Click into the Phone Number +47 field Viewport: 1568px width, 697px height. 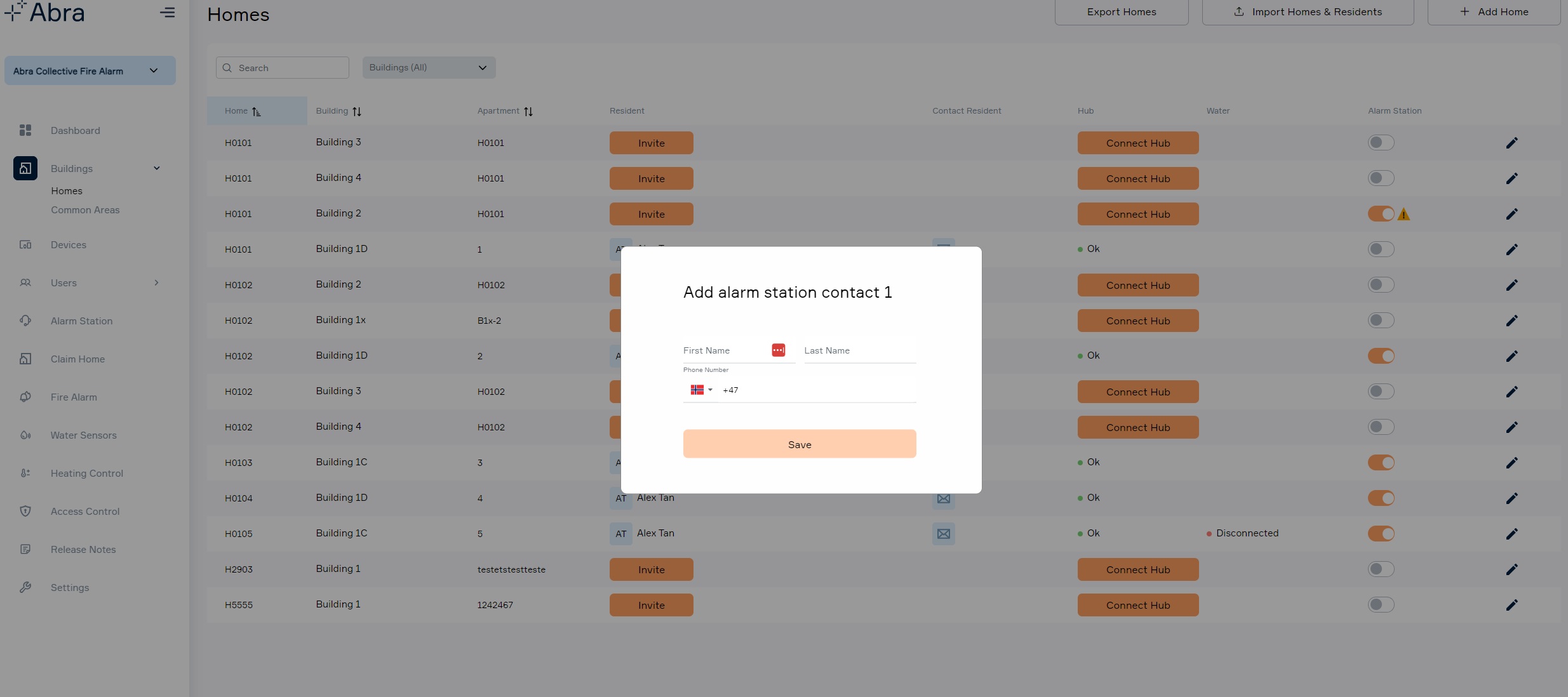pos(818,390)
